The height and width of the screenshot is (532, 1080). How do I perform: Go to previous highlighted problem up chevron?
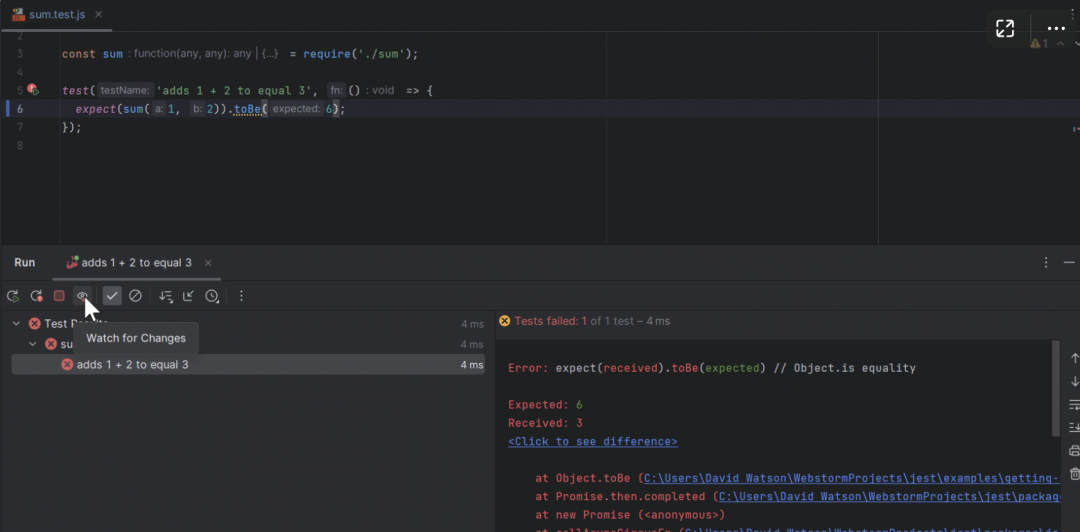point(1061,43)
